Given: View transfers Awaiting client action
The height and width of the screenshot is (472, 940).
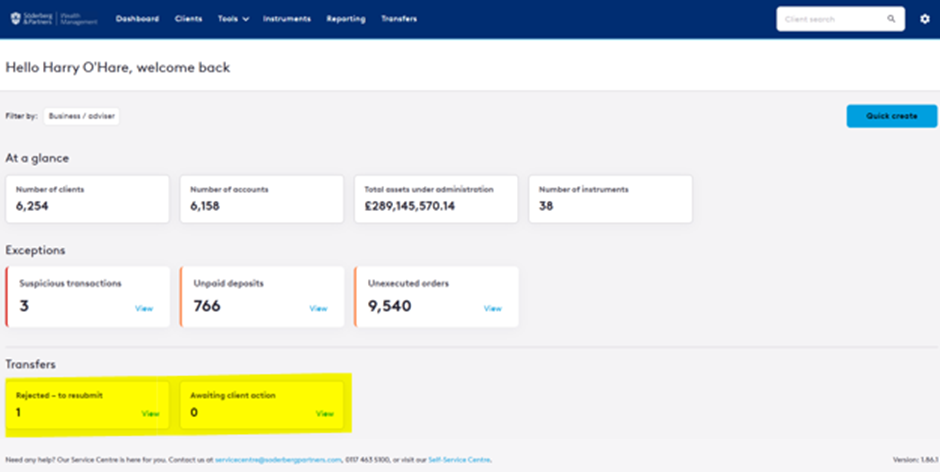Looking at the screenshot, I should (324, 413).
